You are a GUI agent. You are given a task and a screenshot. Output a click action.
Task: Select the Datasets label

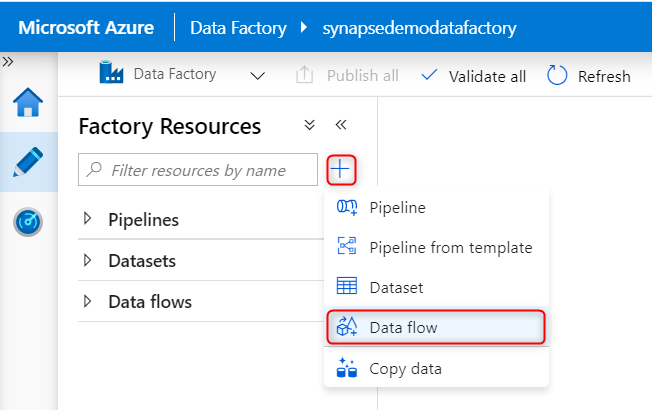(x=142, y=261)
